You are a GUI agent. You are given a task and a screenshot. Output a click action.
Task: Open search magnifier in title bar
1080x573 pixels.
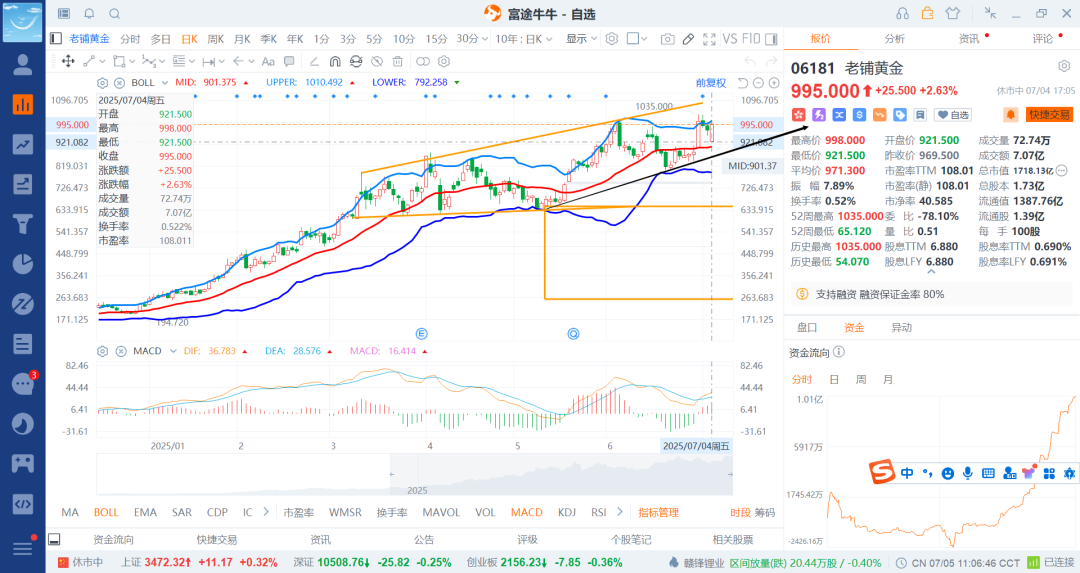[x=114, y=14]
